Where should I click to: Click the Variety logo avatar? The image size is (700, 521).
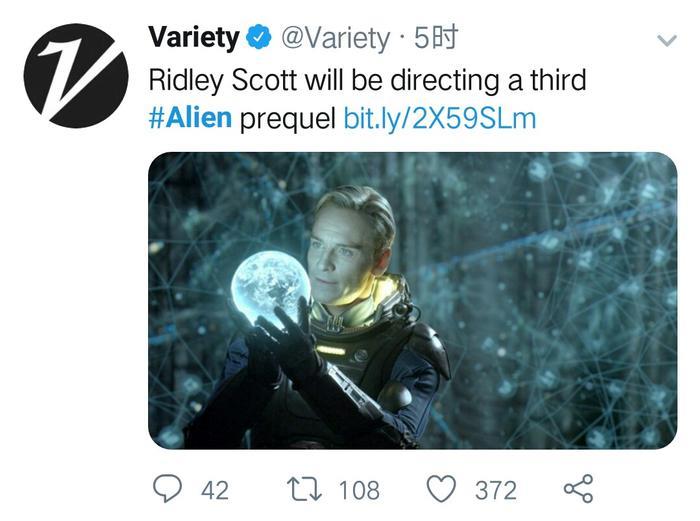tap(76, 76)
